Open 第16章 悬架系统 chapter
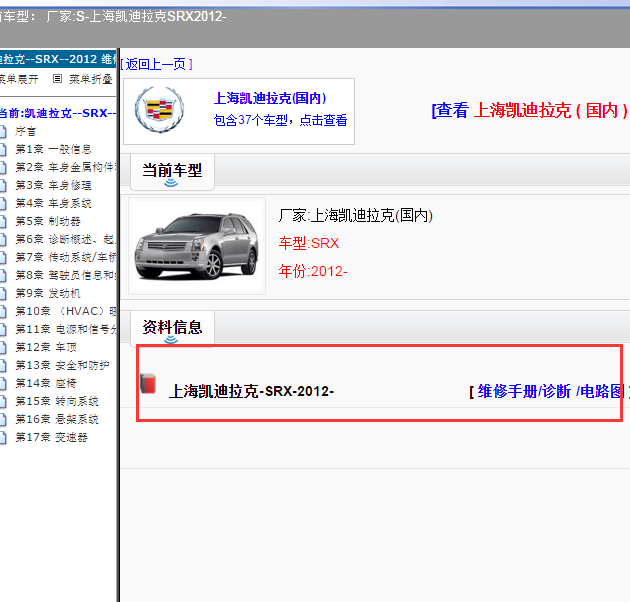Viewport: 630px width, 602px height. pyautogui.click(x=57, y=420)
